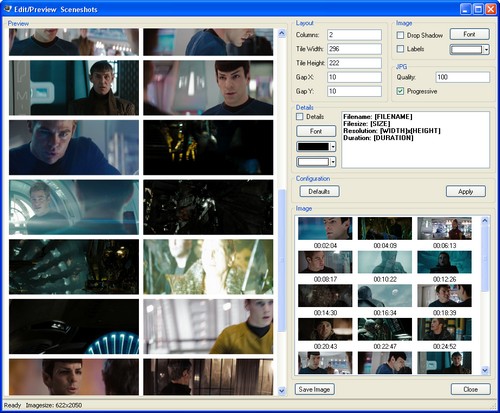Click the Tile Height input field
Image resolution: width=500 pixels, height=413 pixels.
(354, 63)
